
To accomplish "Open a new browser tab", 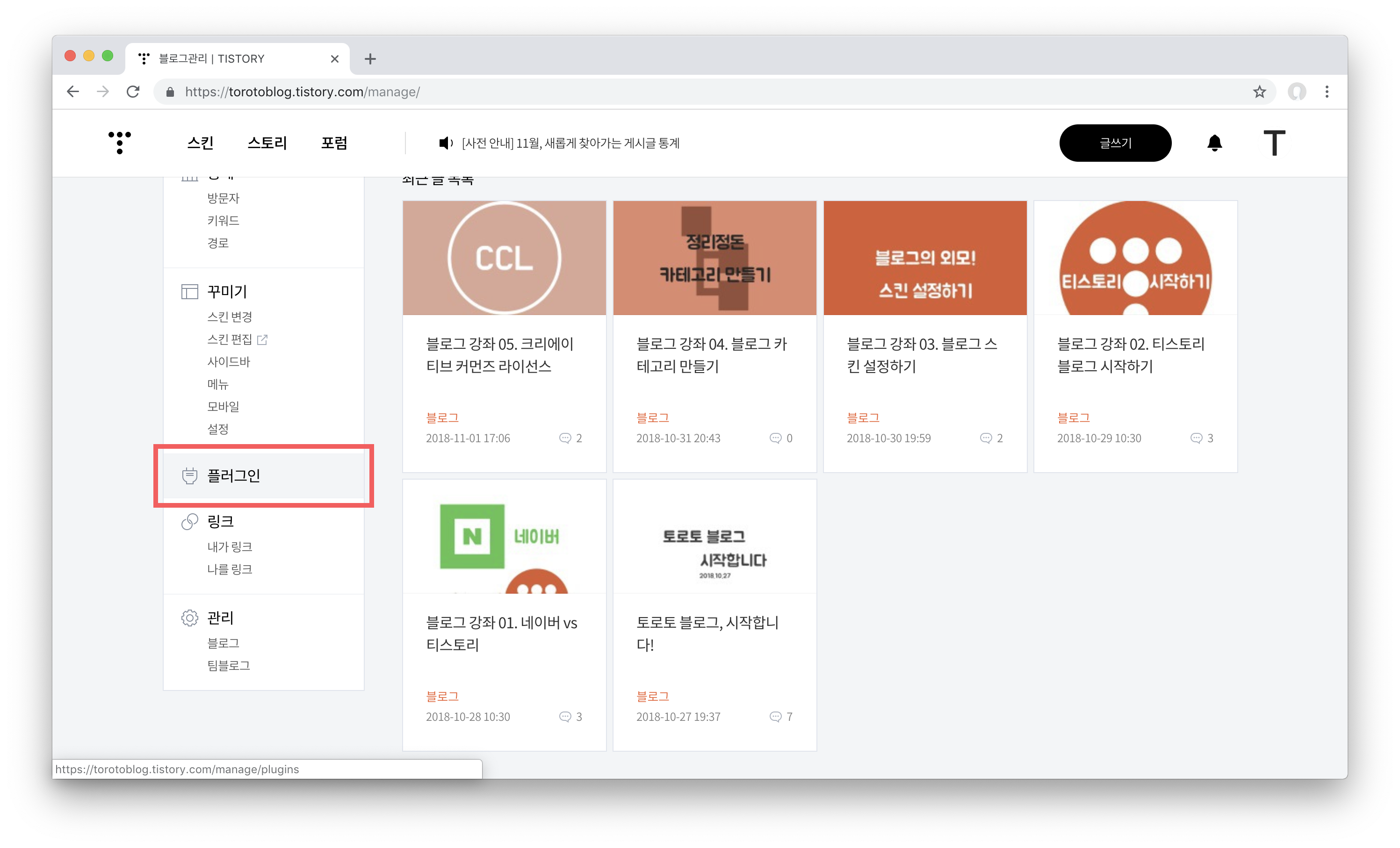I will (x=370, y=59).
